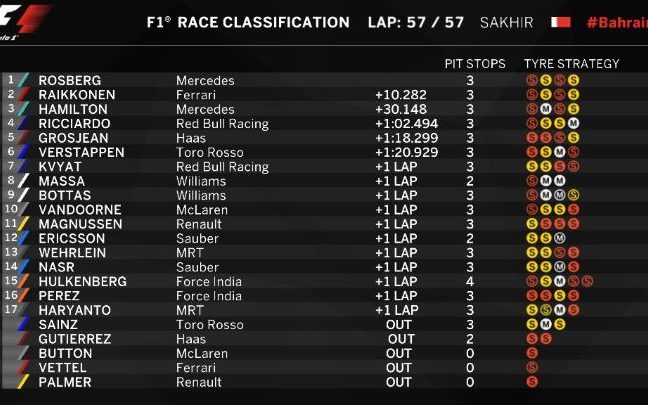The image size is (648, 405).
Task: Click the +1:02.494 gap for Ricciardo
Action: [x=406, y=123]
